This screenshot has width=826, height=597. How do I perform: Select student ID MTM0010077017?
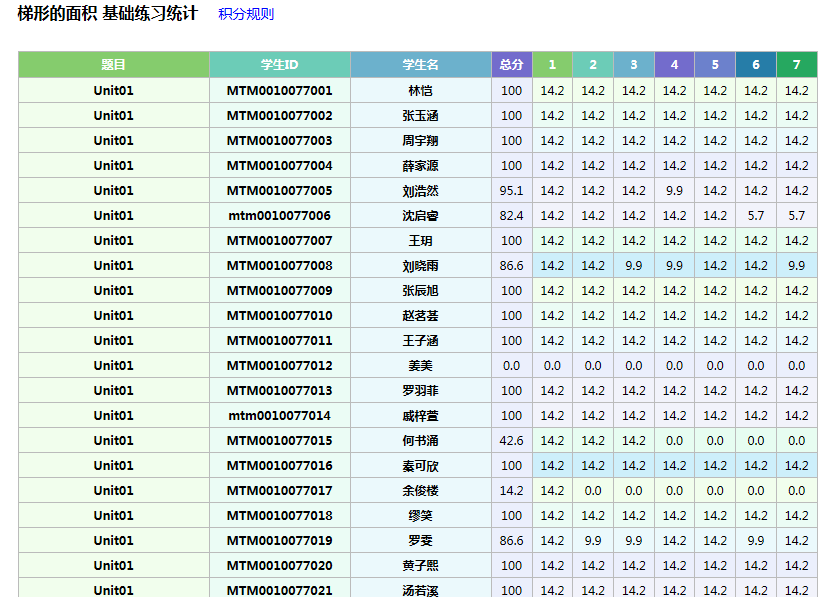(x=280, y=491)
